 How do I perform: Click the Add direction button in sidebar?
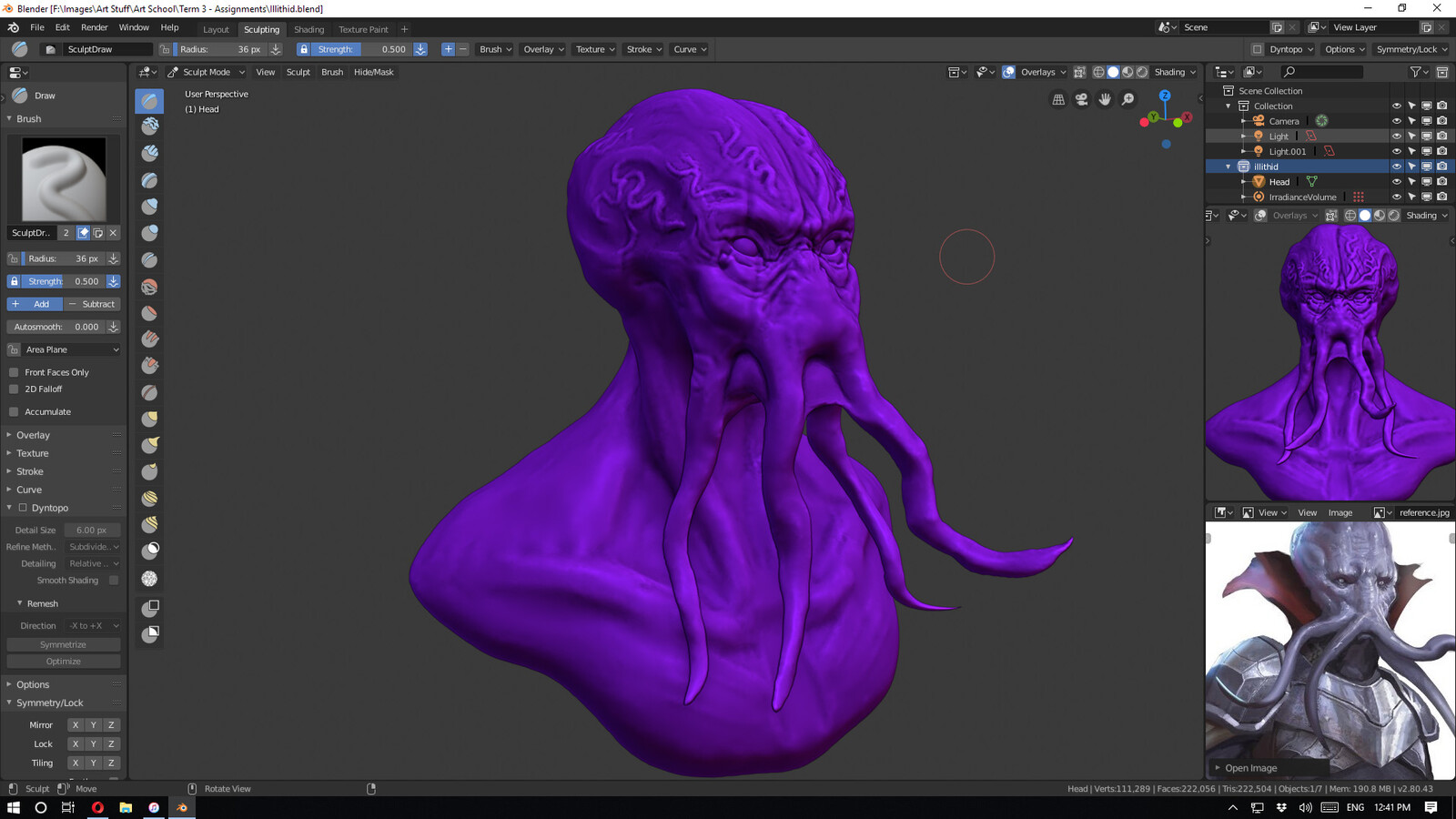[35, 304]
